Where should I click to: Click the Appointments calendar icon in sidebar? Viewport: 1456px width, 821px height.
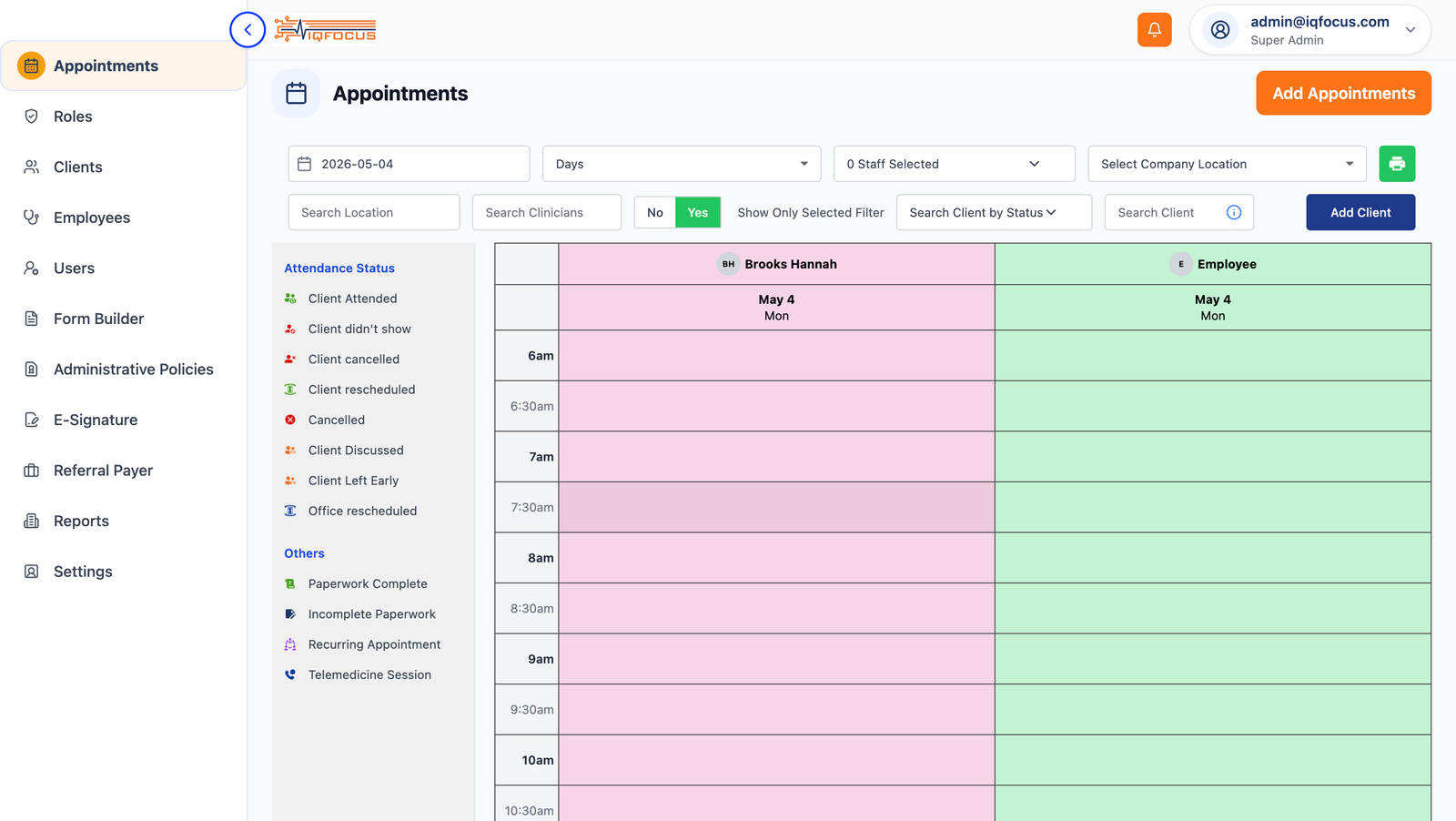pyautogui.click(x=31, y=66)
